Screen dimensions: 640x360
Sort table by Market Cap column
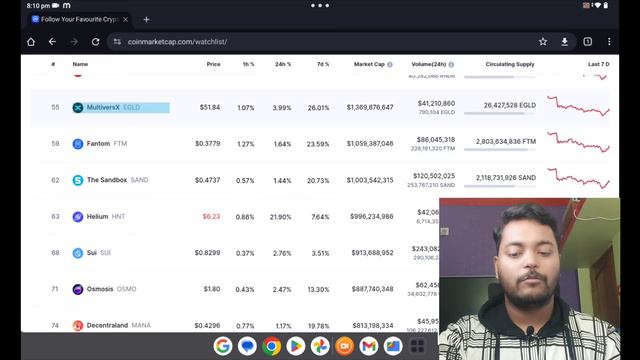[x=369, y=64]
